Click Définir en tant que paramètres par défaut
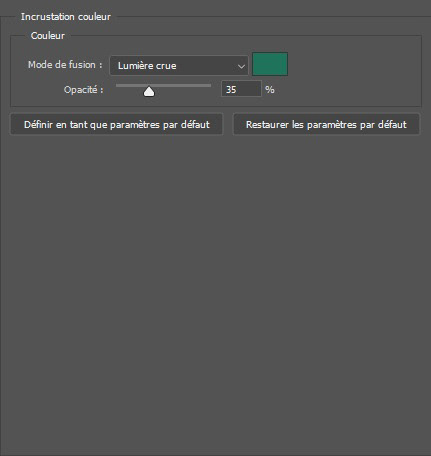431x456 pixels. [x=117, y=124]
